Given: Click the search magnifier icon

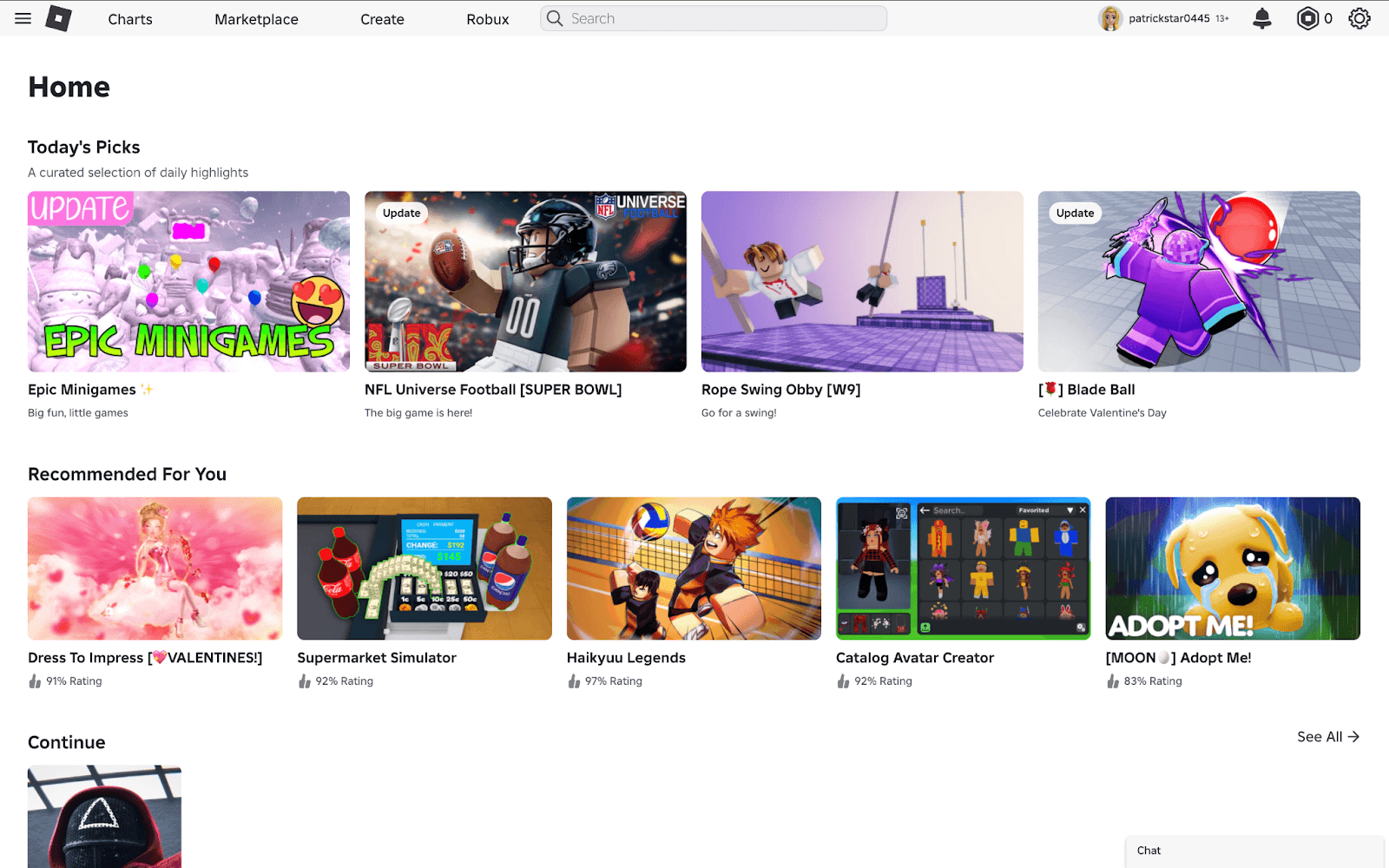Looking at the screenshot, I should pos(555,18).
